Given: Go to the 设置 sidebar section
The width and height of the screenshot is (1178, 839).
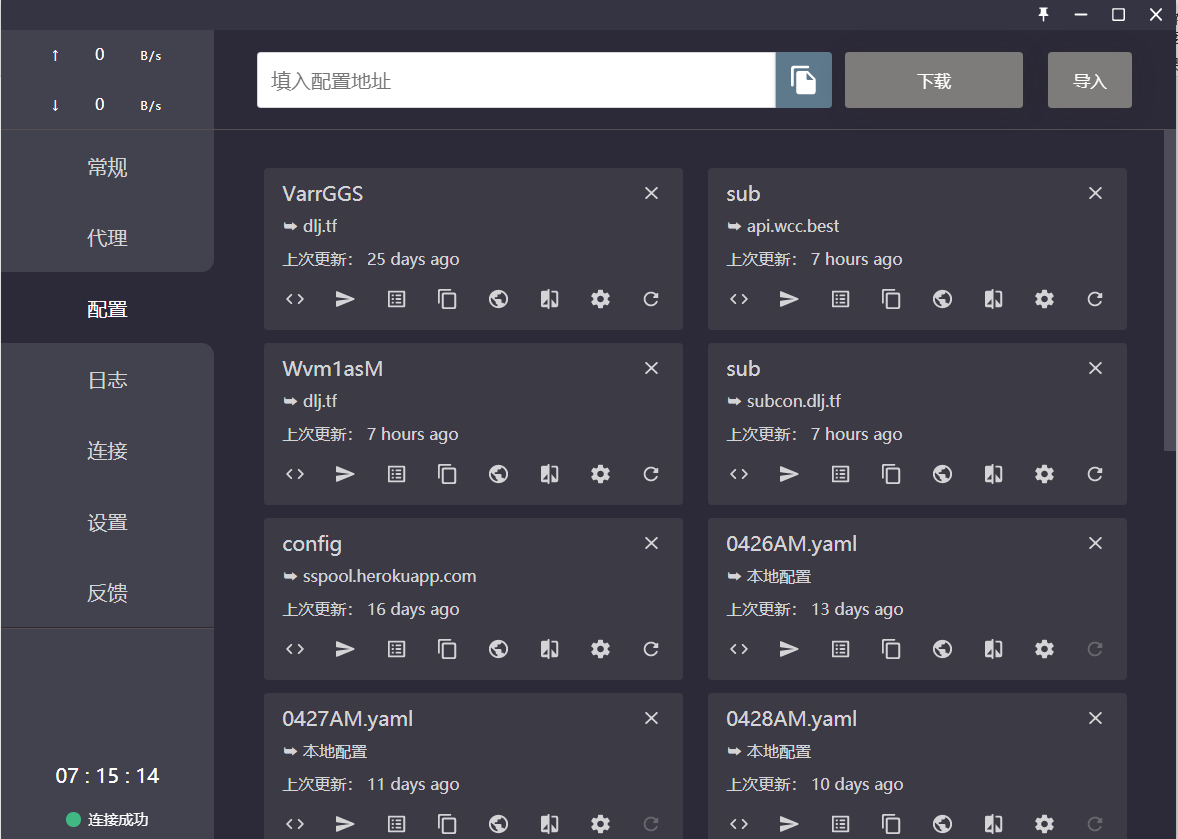Looking at the screenshot, I should click(107, 522).
